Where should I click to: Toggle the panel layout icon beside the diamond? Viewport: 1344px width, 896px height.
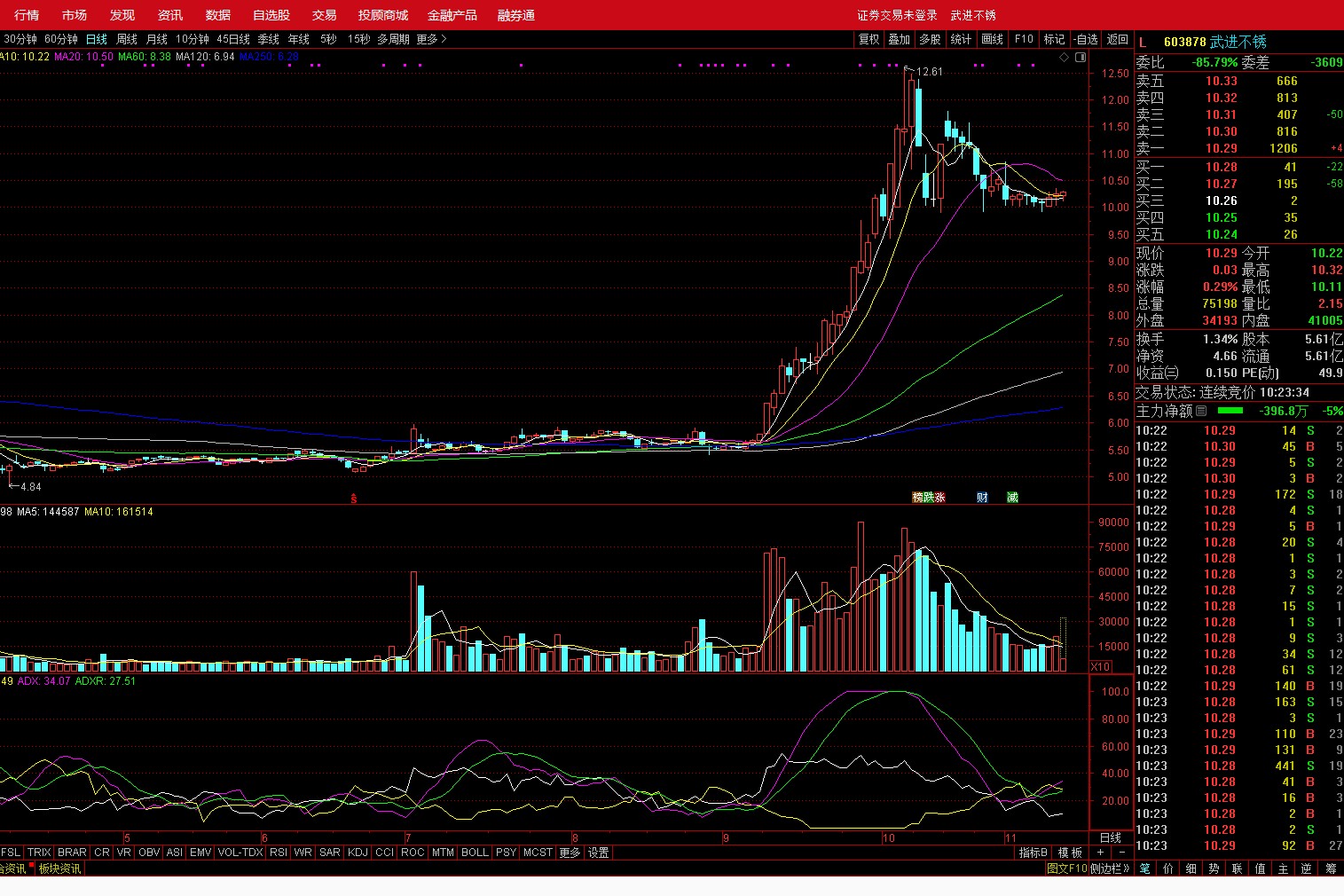1080,57
